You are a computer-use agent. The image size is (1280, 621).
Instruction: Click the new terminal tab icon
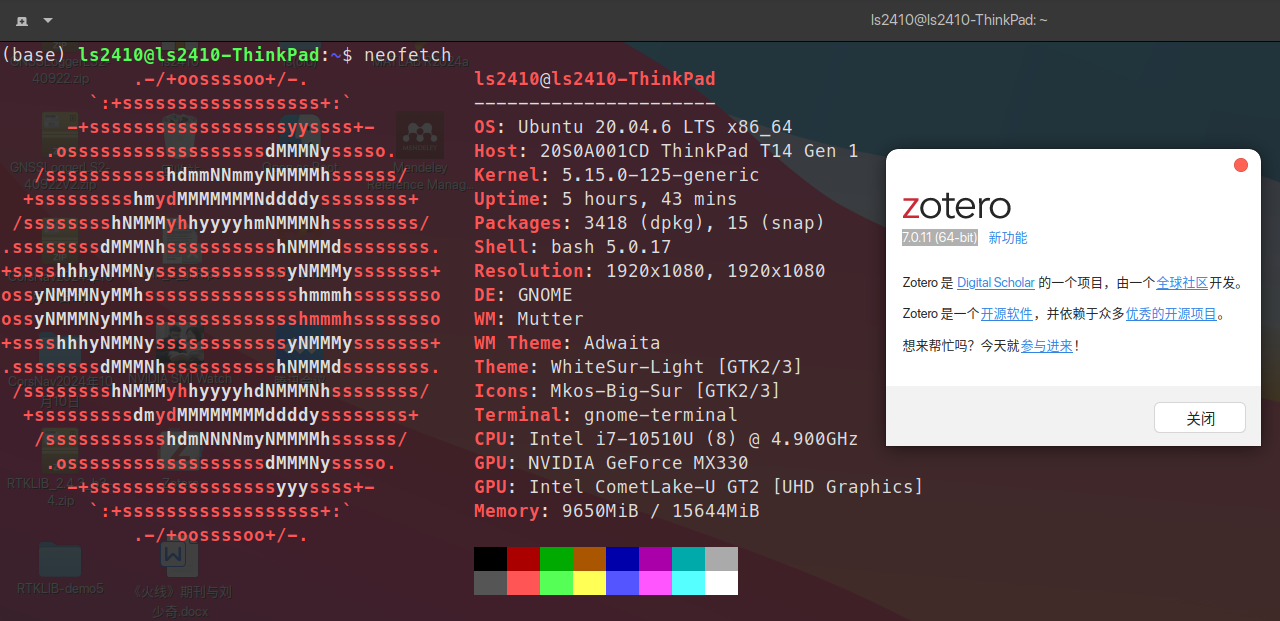tap(22, 20)
